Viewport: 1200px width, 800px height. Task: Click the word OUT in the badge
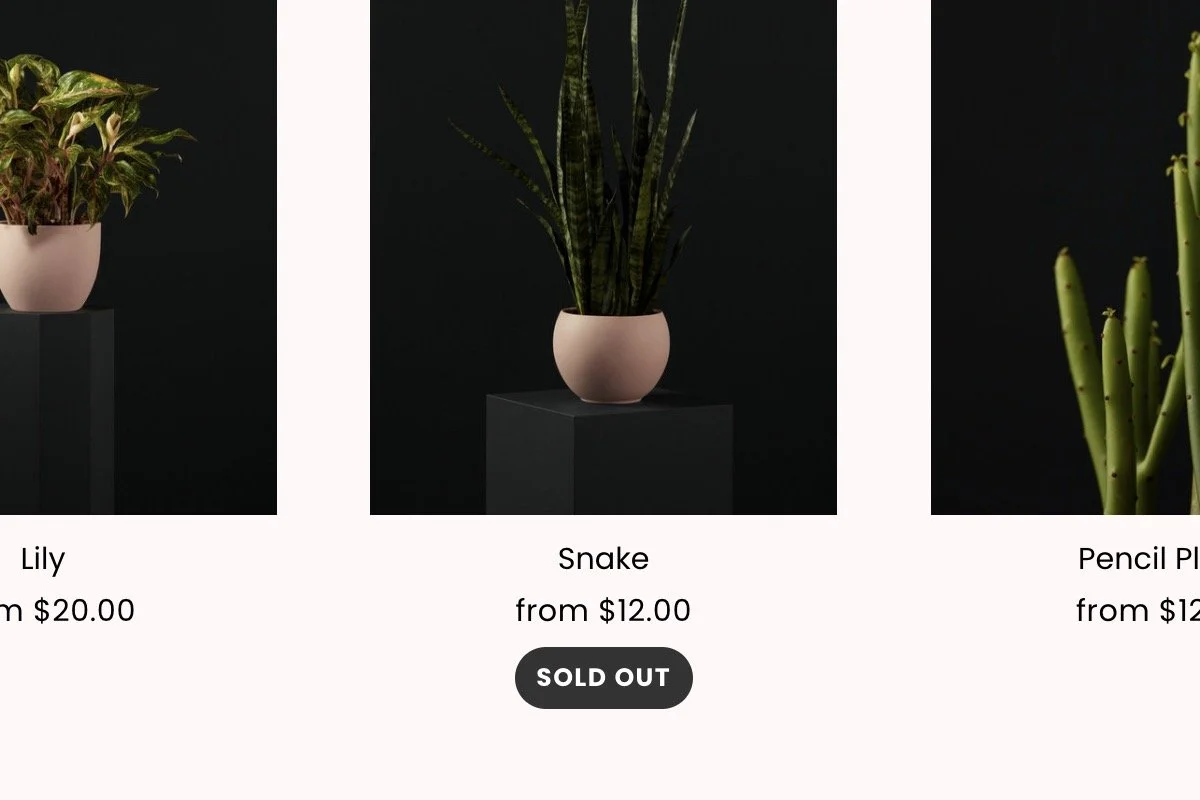pyautogui.click(x=641, y=678)
